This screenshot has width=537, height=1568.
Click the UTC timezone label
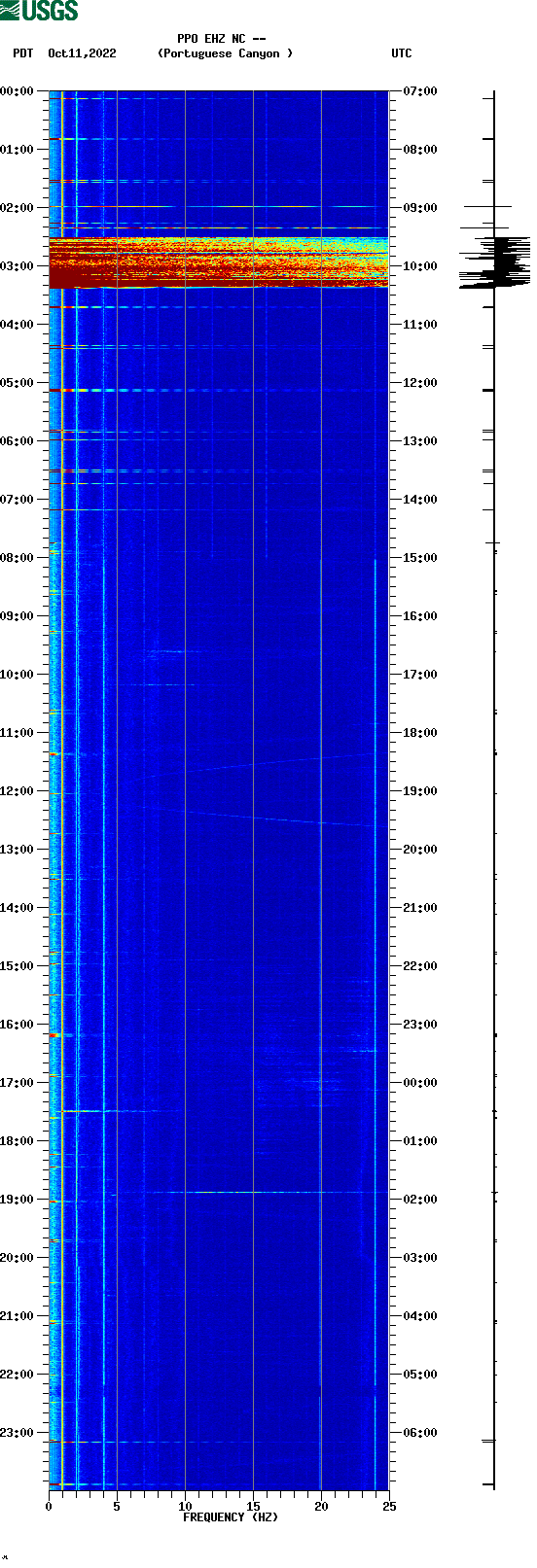402,53
